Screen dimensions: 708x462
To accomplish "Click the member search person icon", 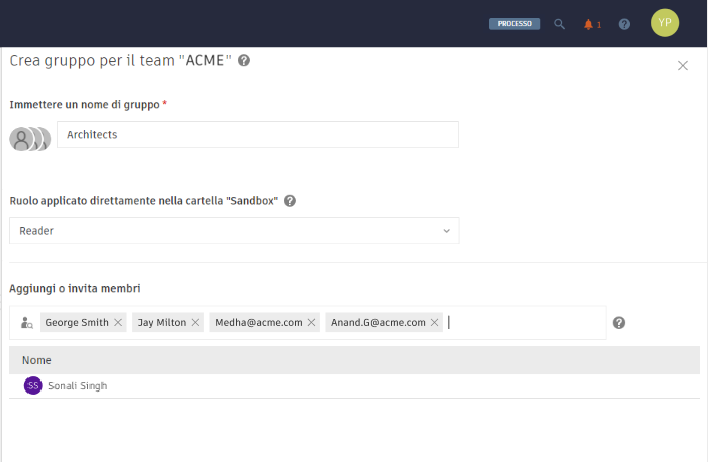I will 27,323.
